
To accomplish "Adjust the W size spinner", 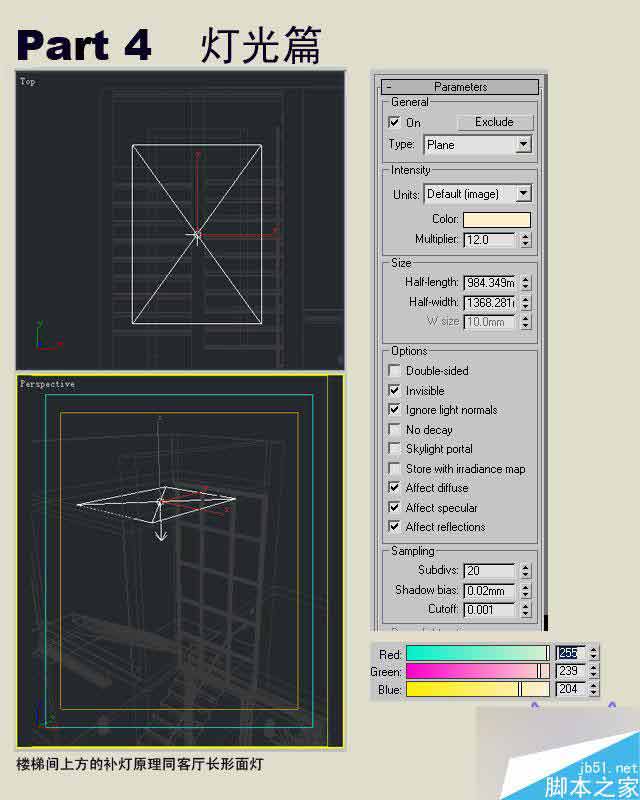I will [526, 322].
